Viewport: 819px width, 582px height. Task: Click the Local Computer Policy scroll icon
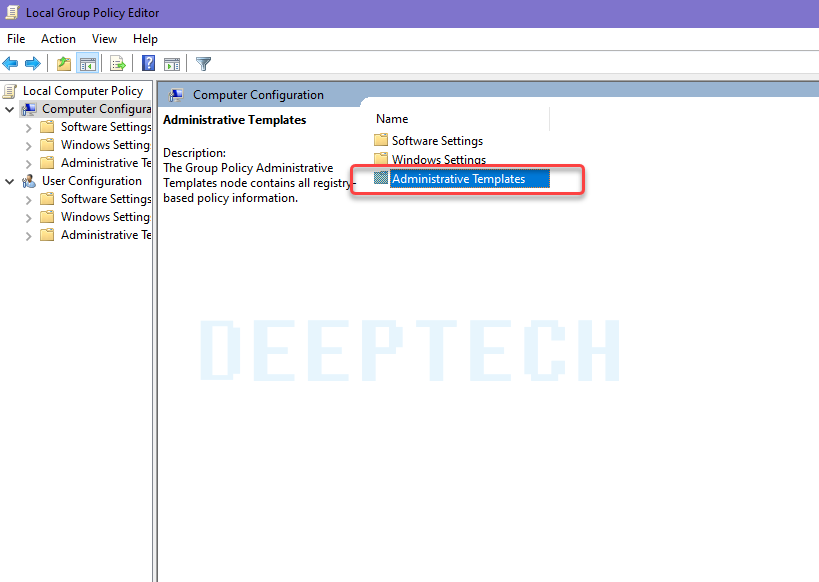point(9,91)
